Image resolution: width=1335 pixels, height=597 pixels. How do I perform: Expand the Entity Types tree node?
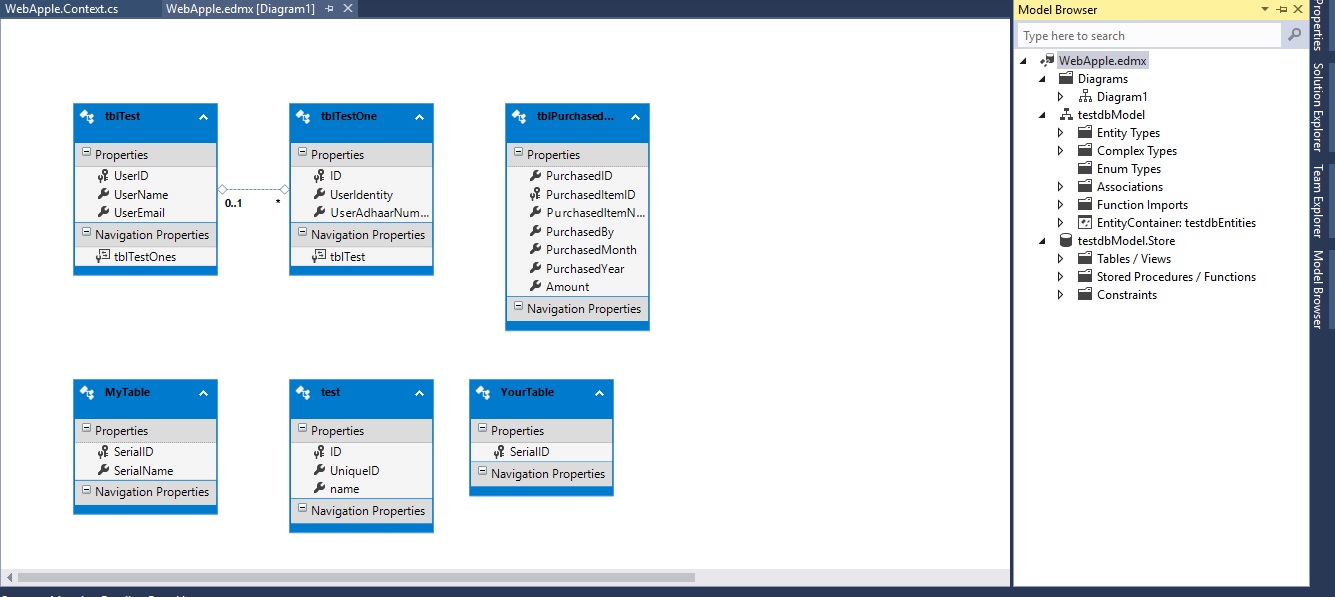tap(1059, 132)
